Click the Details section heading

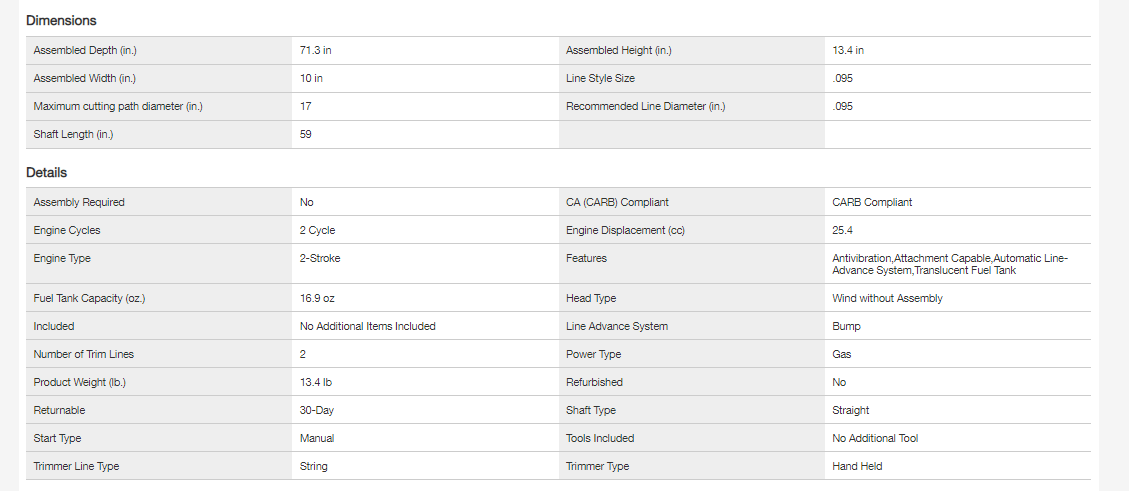[46, 173]
